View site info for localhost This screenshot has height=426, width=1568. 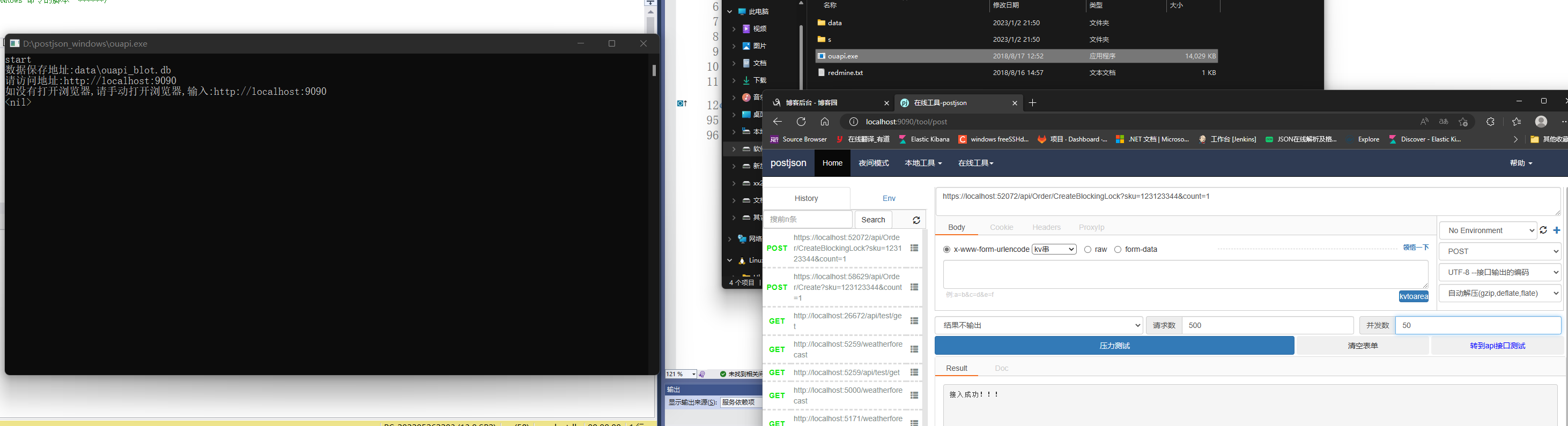(853, 122)
